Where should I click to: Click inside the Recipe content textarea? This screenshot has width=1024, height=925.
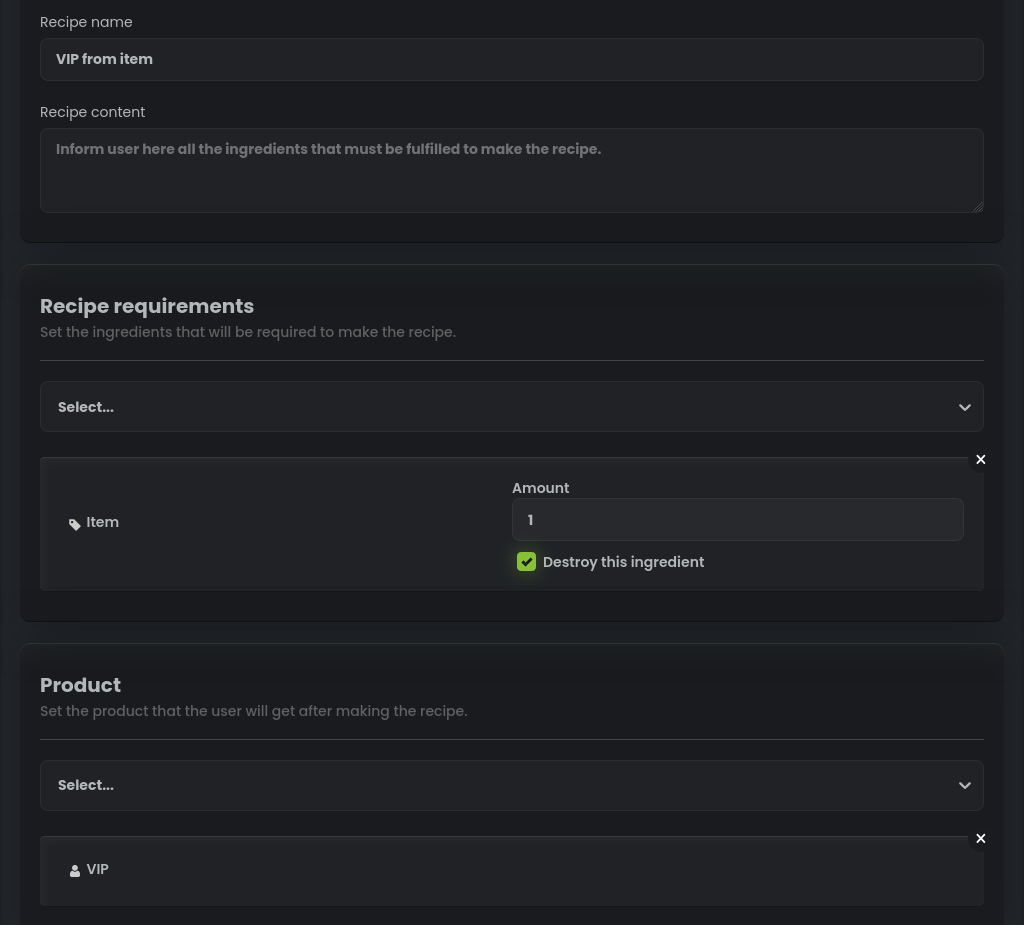tap(512, 170)
